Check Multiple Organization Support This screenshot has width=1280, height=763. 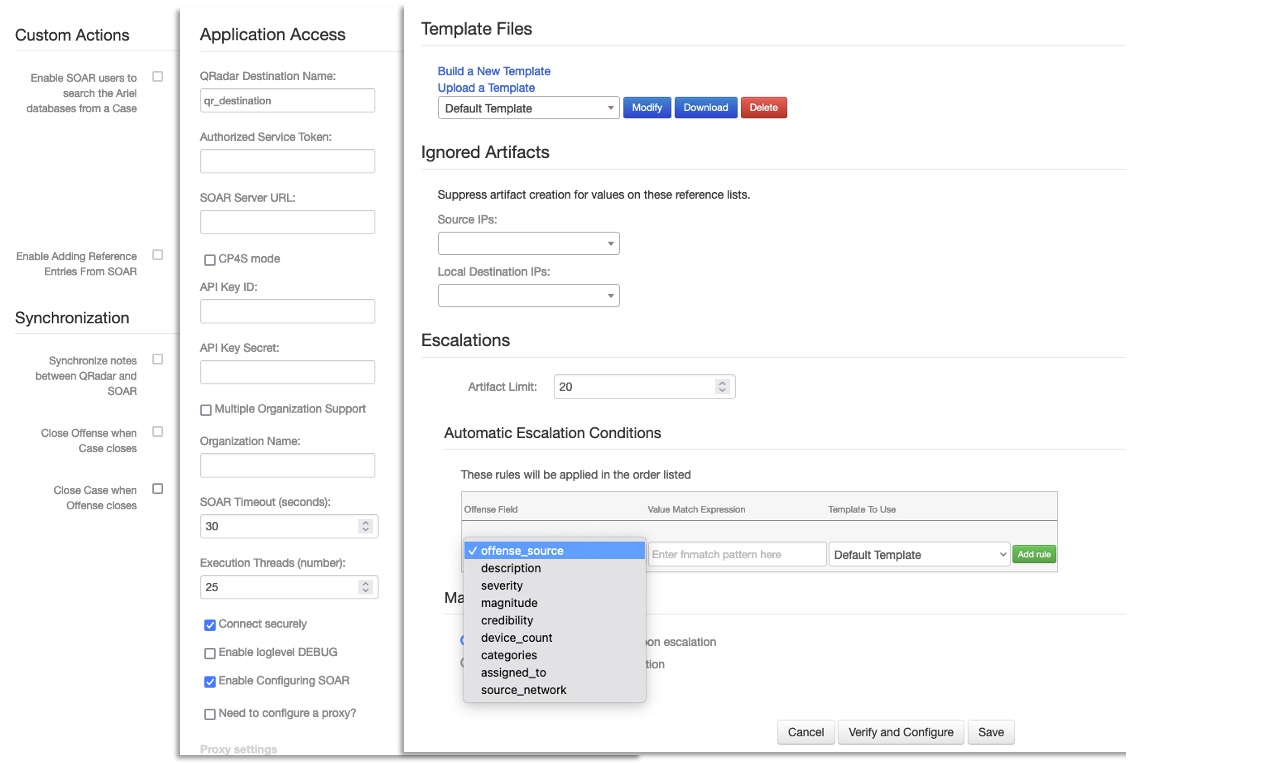pos(206,409)
